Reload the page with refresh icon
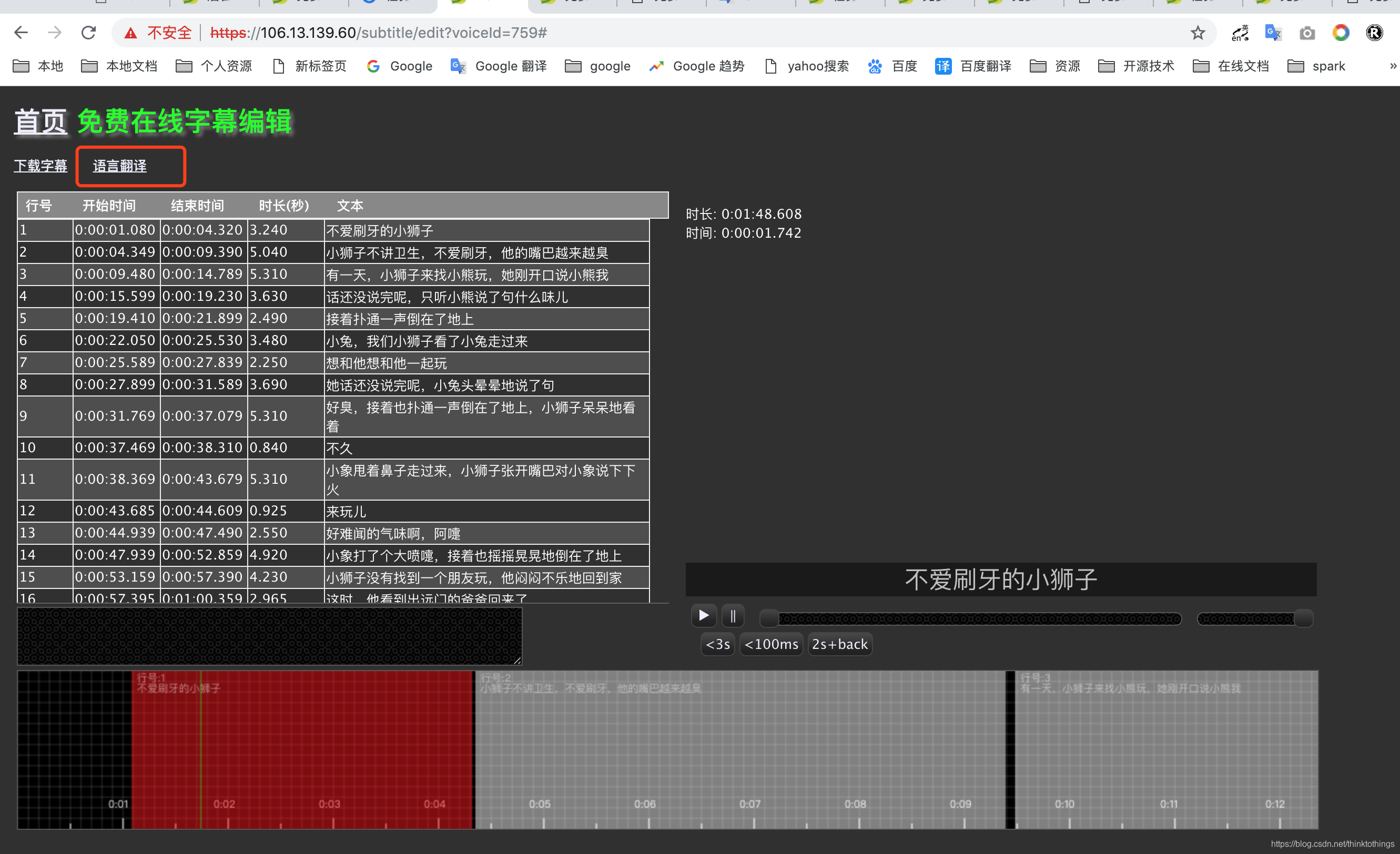Image resolution: width=1400 pixels, height=854 pixels. (x=88, y=33)
